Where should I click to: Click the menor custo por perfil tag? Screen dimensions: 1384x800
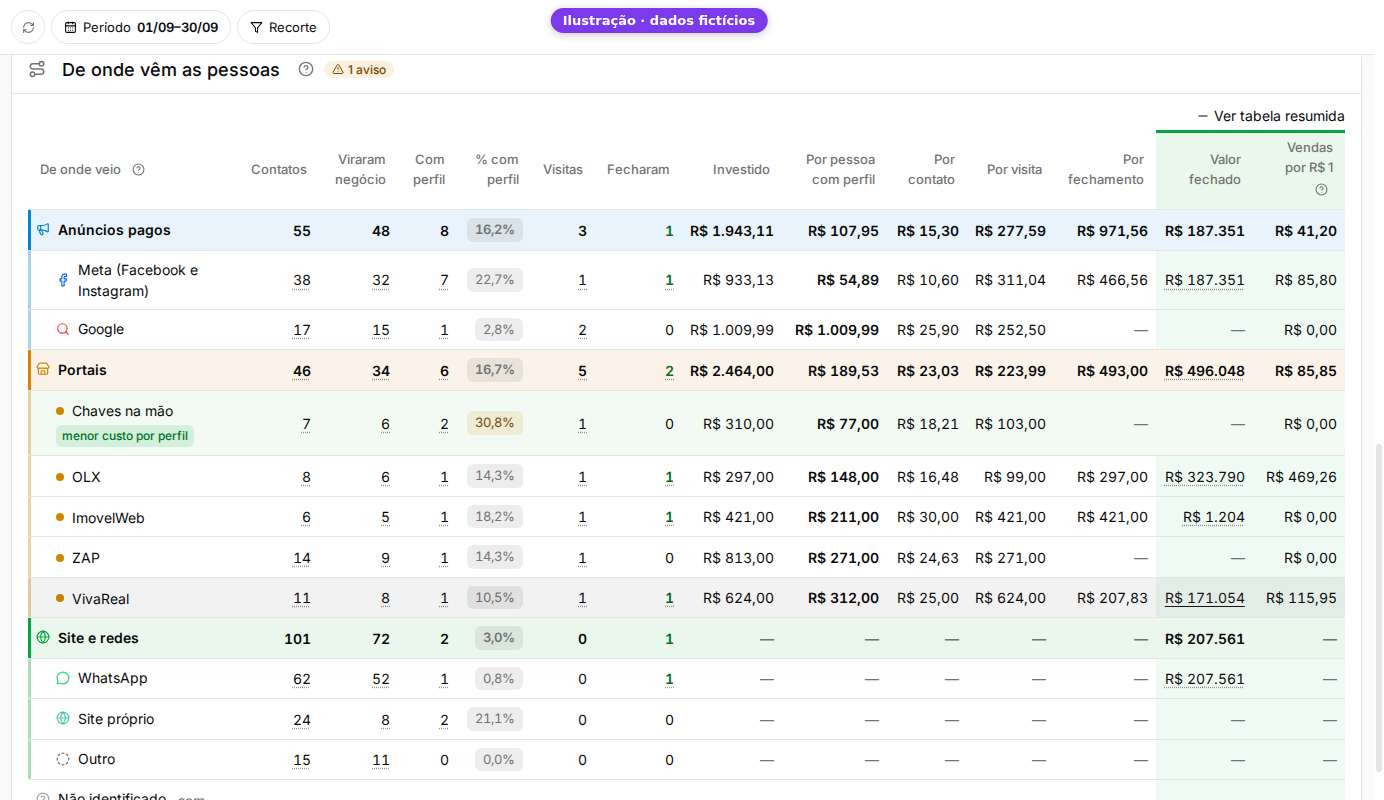[125, 436]
